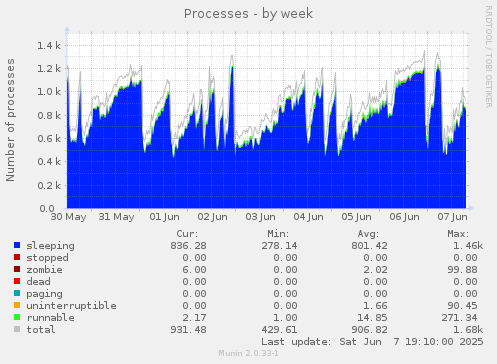Click the 'Number of processes' axis label
The height and width of the screenshot is (364, 497).
[11, 120]
